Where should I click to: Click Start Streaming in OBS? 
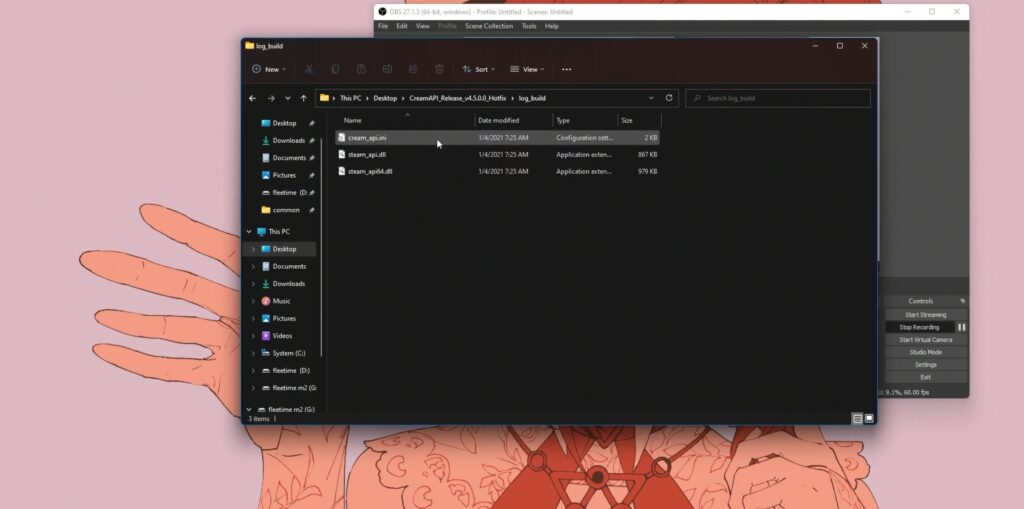coord(925,315)
